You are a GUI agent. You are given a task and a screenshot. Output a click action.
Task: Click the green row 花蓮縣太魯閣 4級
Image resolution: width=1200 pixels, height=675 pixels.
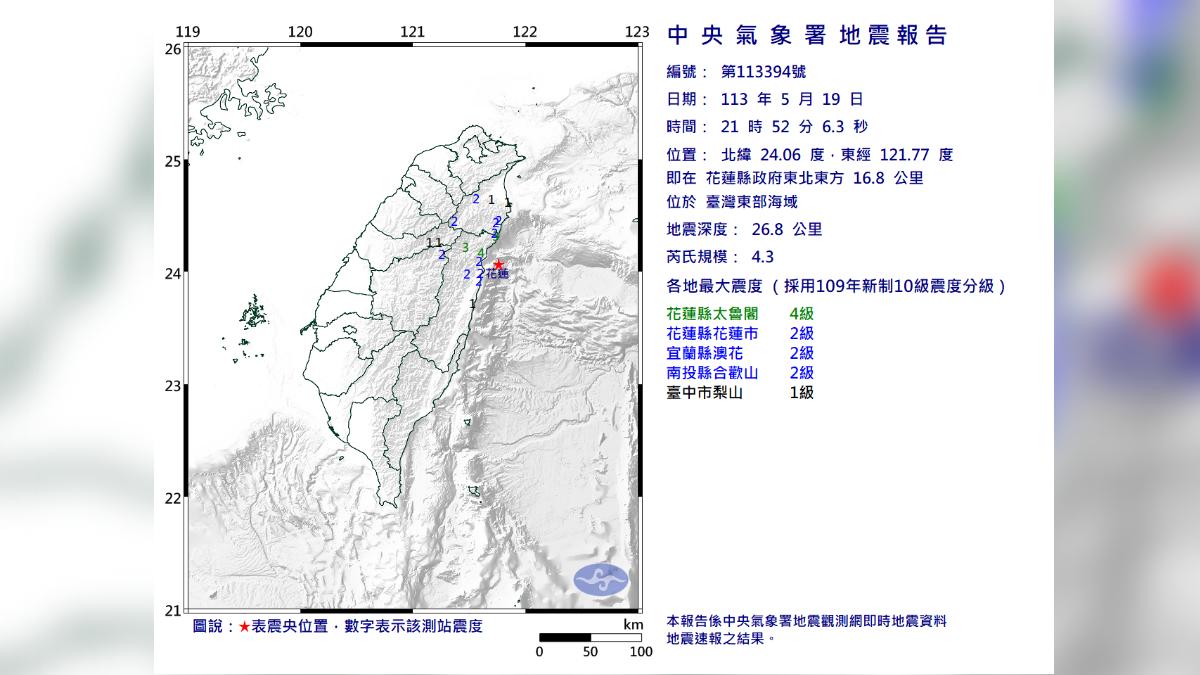click(741, 313)
